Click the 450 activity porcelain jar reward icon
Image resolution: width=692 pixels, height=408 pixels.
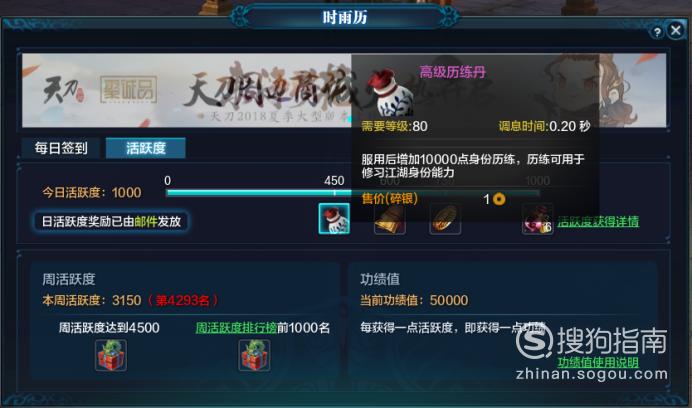(x=334, y=219)
